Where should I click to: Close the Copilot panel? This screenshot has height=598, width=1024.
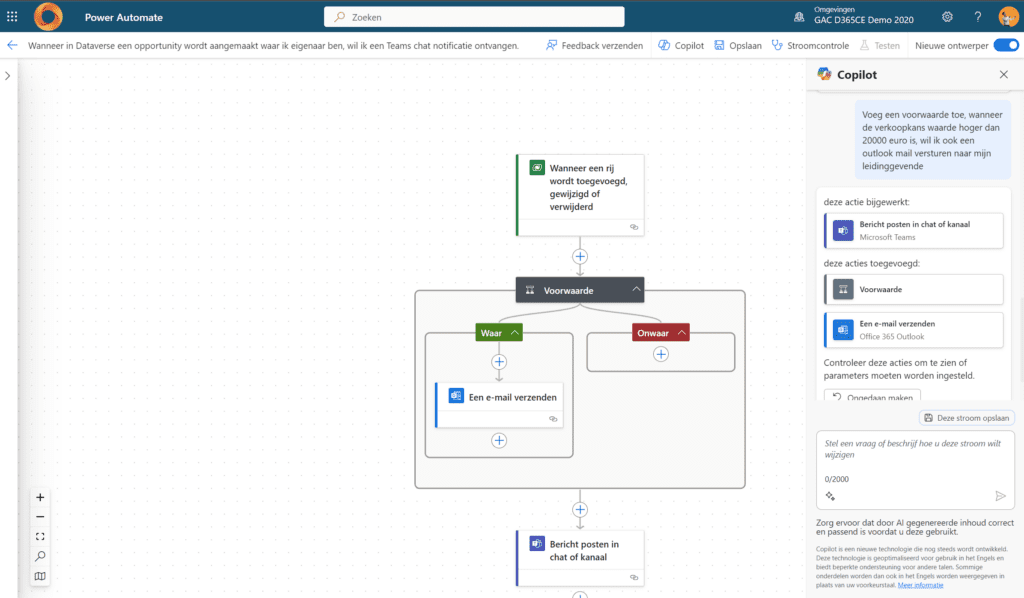click(1004, 74)
